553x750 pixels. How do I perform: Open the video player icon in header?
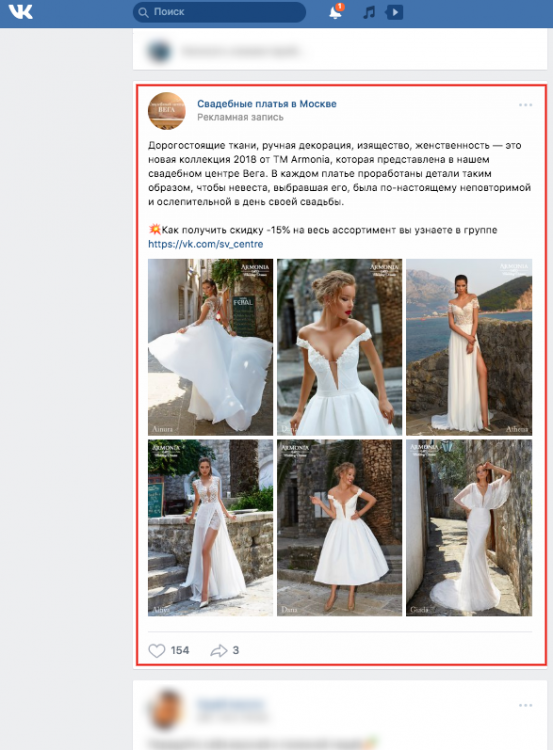tap(395, 12)
